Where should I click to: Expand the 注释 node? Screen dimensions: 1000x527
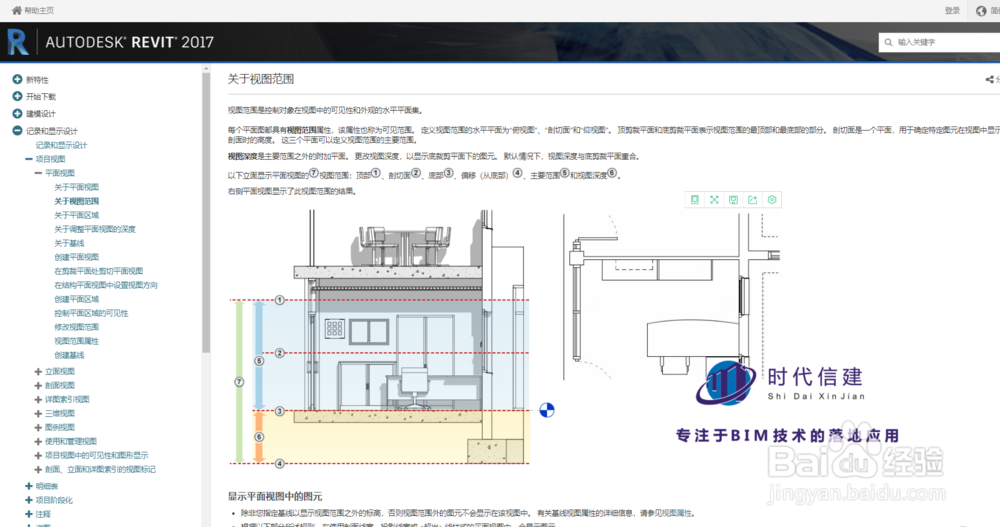29,514
